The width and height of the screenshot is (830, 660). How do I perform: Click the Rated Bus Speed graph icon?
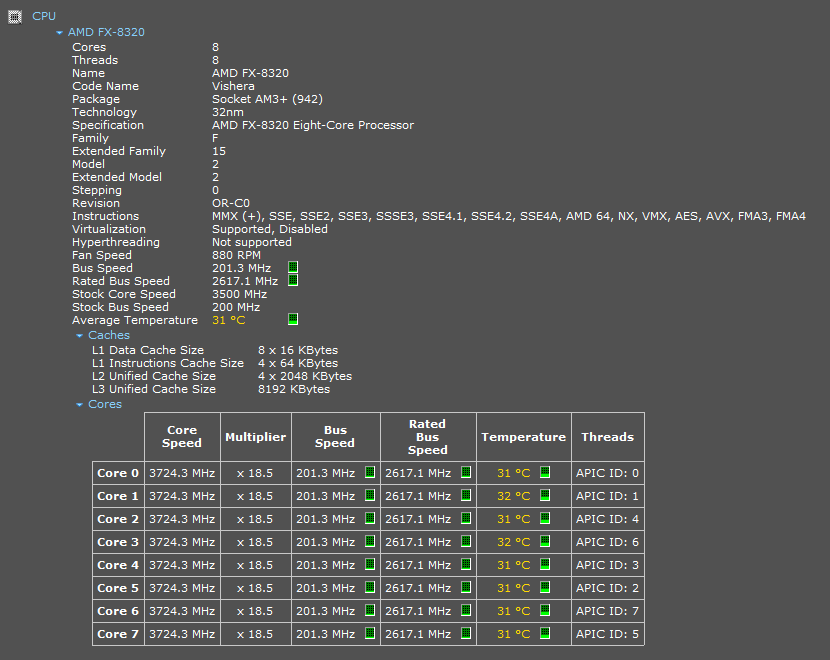tap(293, 281)
